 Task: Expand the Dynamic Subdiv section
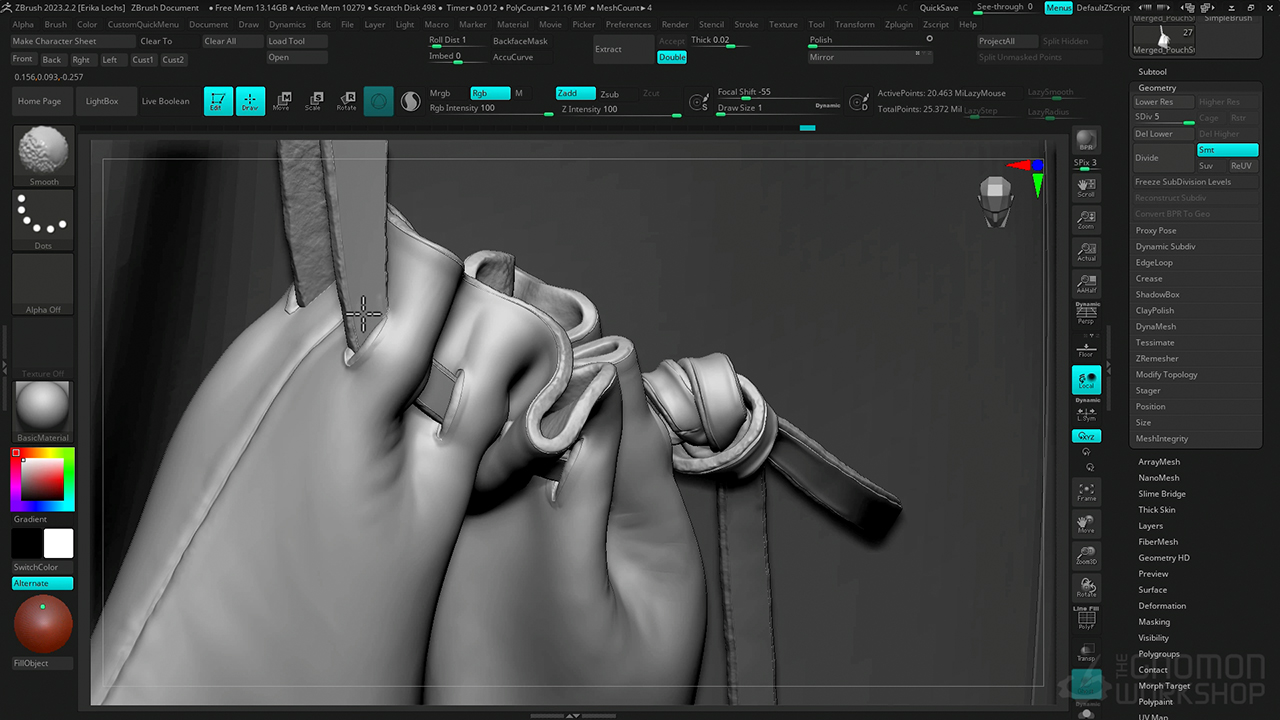(x=1165, y=246)
